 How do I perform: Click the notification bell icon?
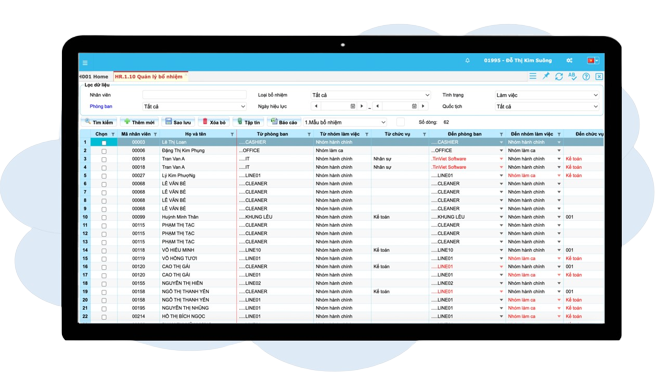[467, 61]
